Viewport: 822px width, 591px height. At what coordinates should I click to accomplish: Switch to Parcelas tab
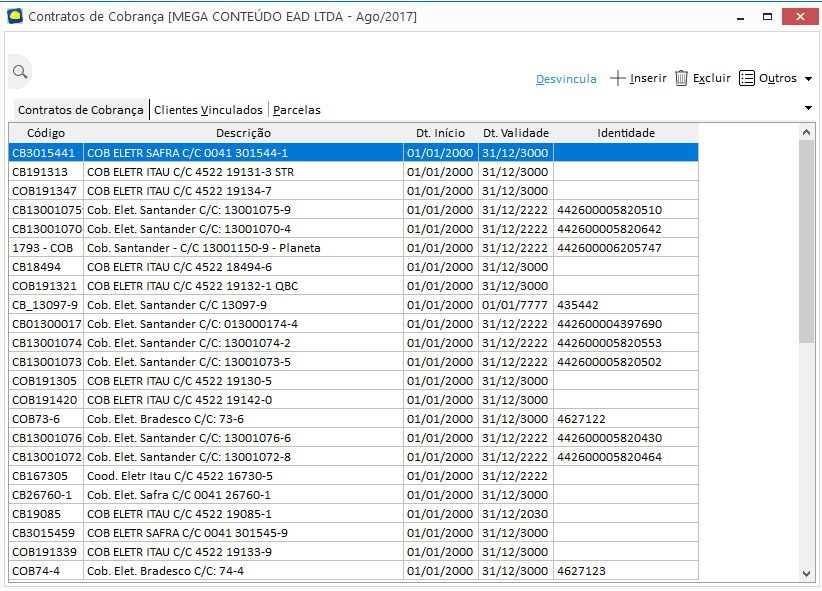pyautogui.click(x=297, y=110)
